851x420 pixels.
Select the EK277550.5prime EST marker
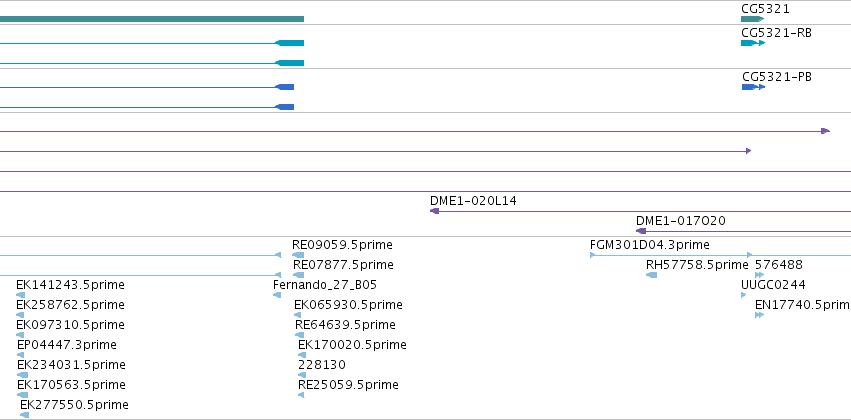(x=24, y=415)
